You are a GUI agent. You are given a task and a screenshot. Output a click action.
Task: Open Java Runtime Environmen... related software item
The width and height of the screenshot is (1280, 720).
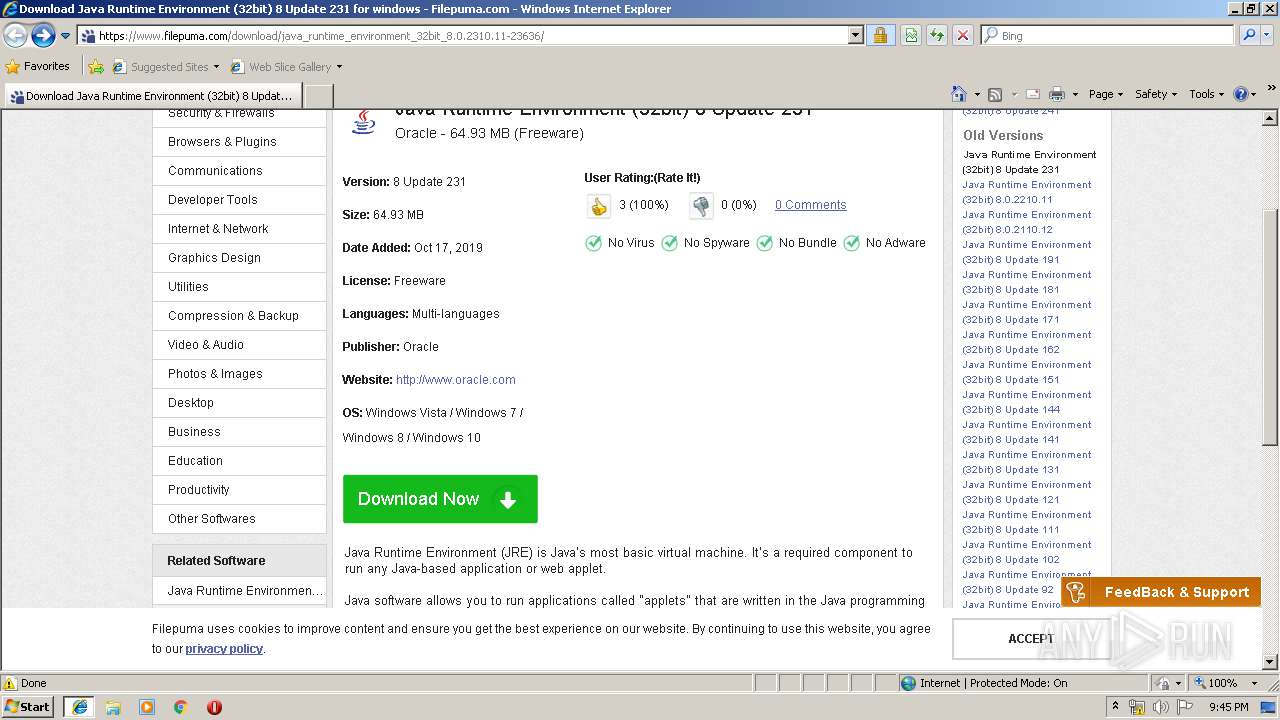[245, 591]
